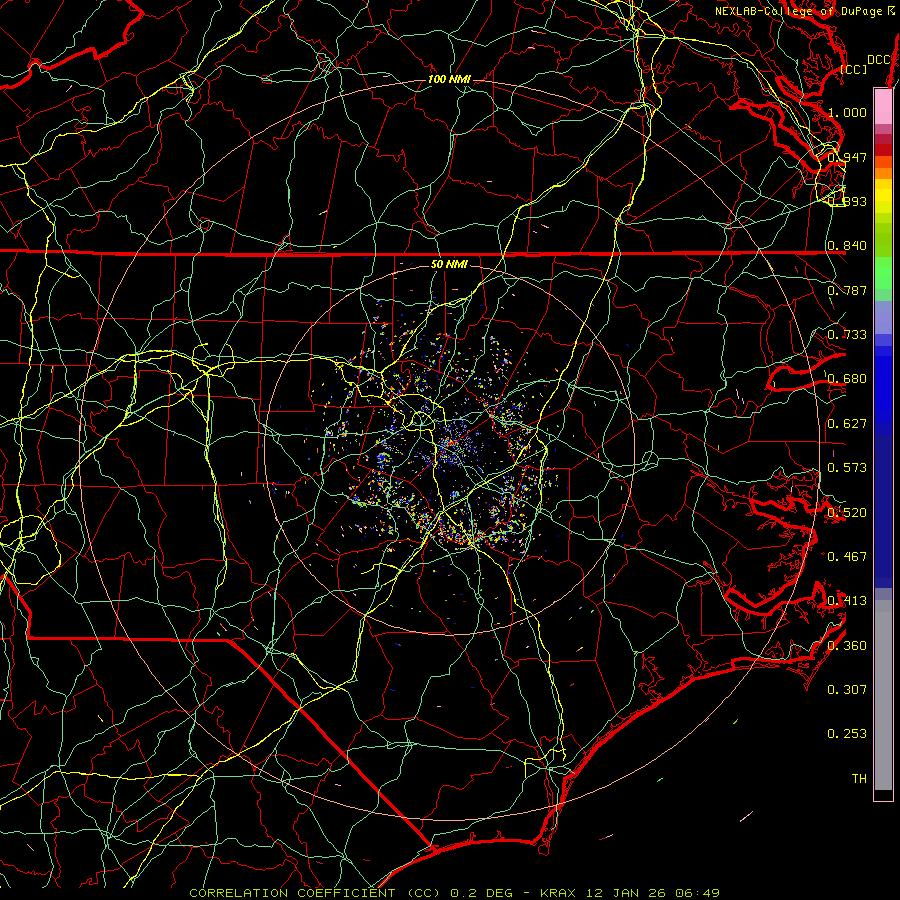Click the TH label on the scale
This screenshot has width=900, height=900.
point(859,779)
